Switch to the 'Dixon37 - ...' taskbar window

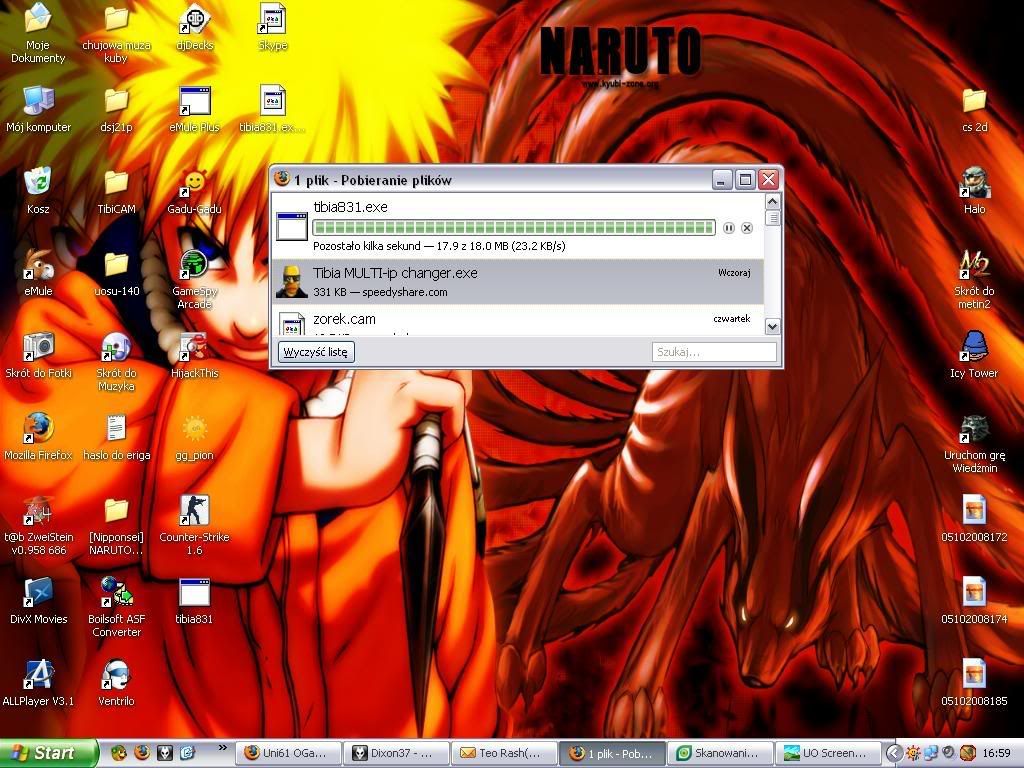(398, 754)
